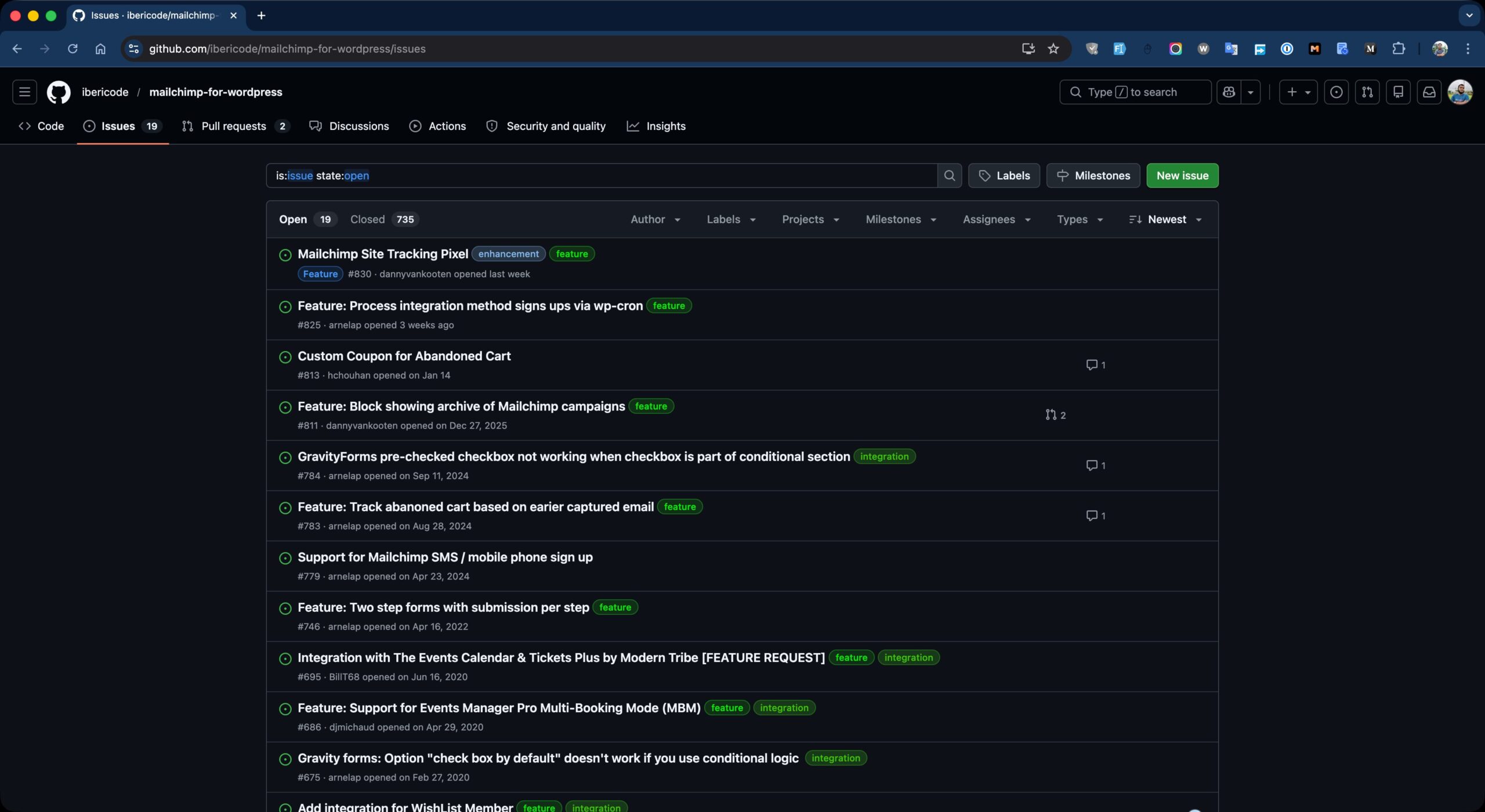Switch to Security and quality tab
The width and height of the screenshot is (1485, 812).
[x=546, y=126]
